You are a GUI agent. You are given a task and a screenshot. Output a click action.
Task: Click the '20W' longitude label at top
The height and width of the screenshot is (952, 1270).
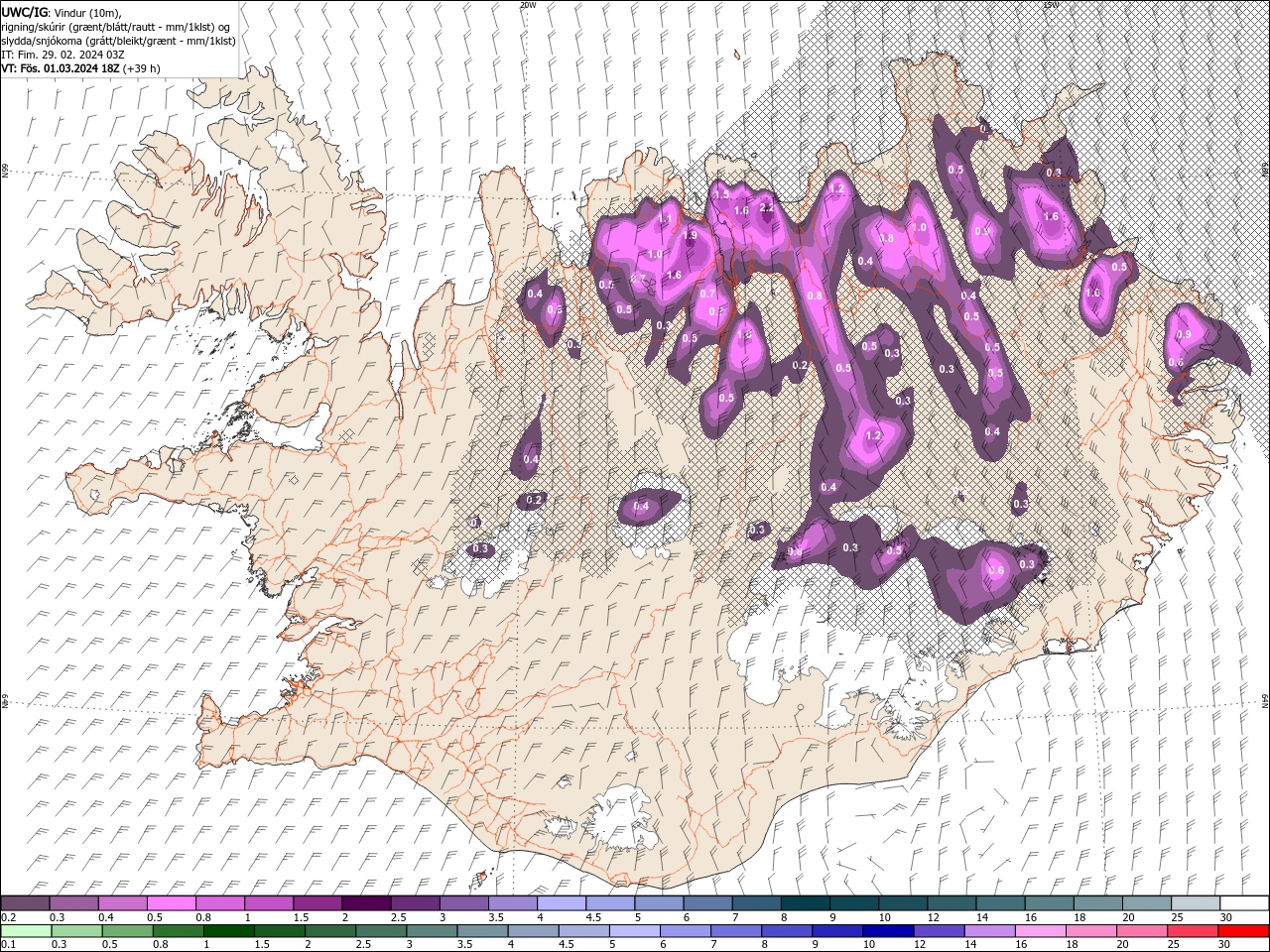(x=528, y=5)
